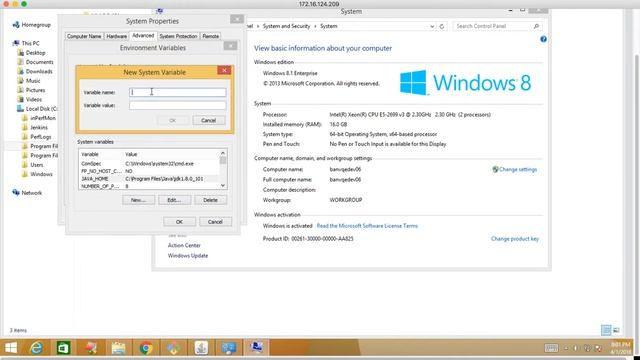
Task: Open Action Center link
Action: coord(184,245)
